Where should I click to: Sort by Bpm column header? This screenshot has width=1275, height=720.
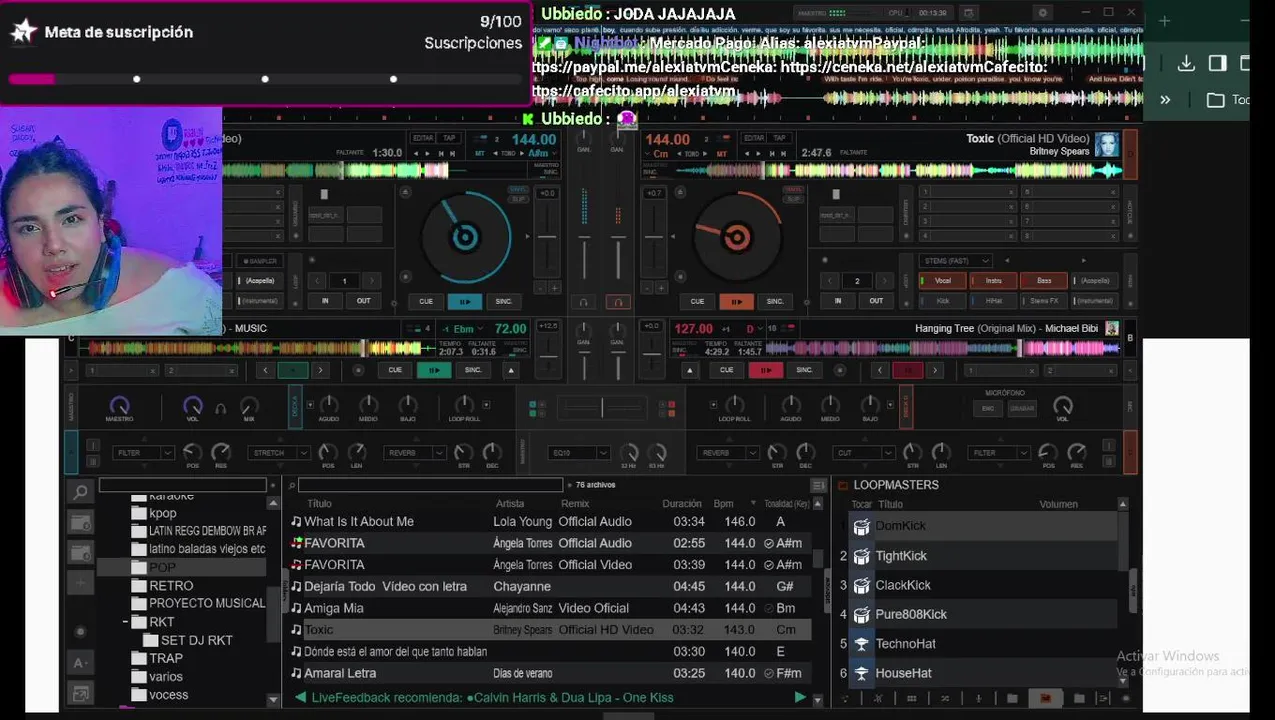click(724, 504)
